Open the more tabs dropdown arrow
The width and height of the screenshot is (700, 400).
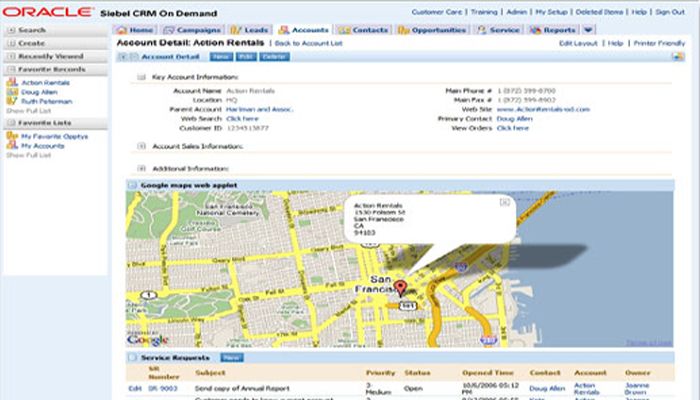coord(588,30)
